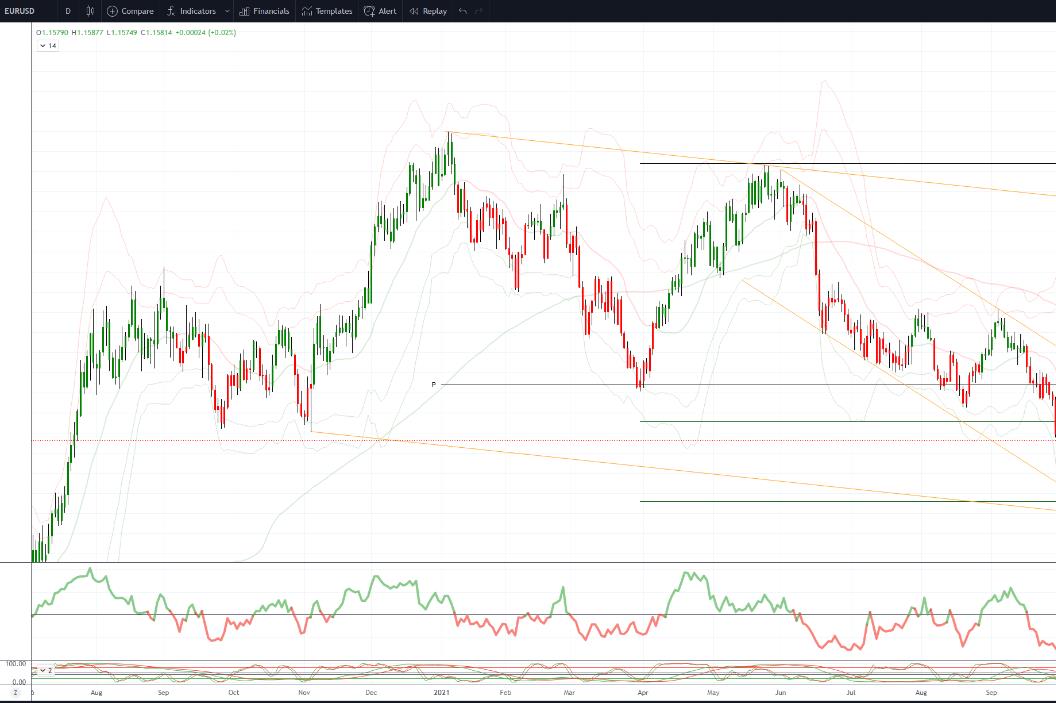The image size is (1056, 703).
Task: Select the P pivot line label
Action: point(434,384)
